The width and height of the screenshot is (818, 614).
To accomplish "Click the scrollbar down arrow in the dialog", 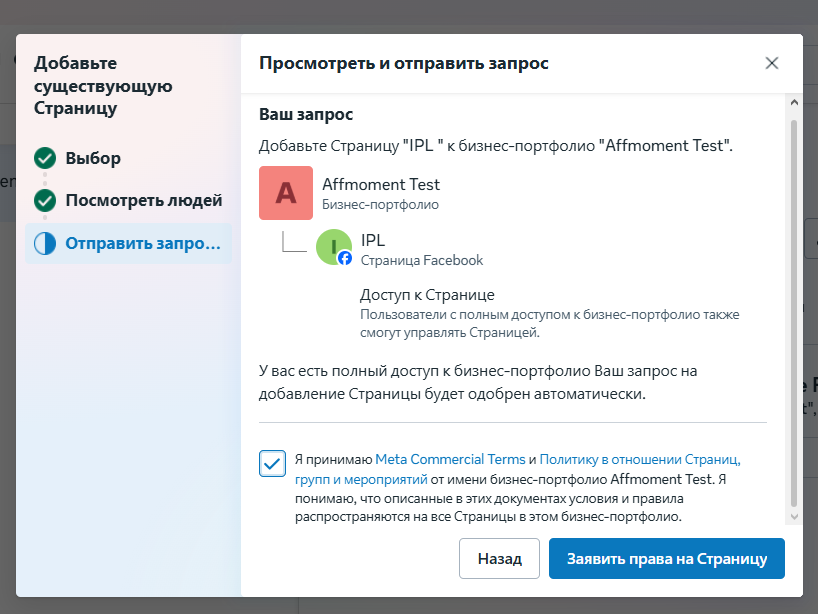I will pyautogui.click(x=794, y=516).
